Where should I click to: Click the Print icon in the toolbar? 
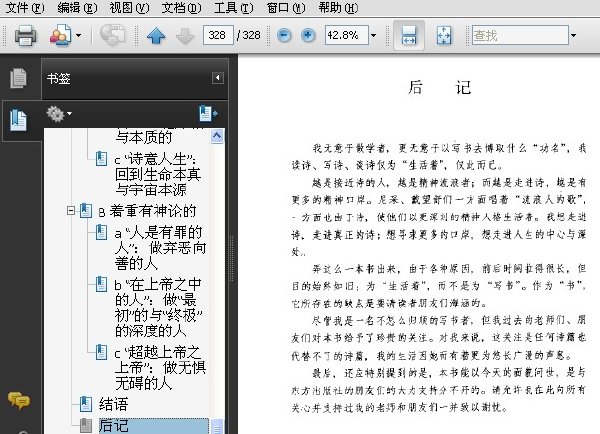(x=25, y=36)
